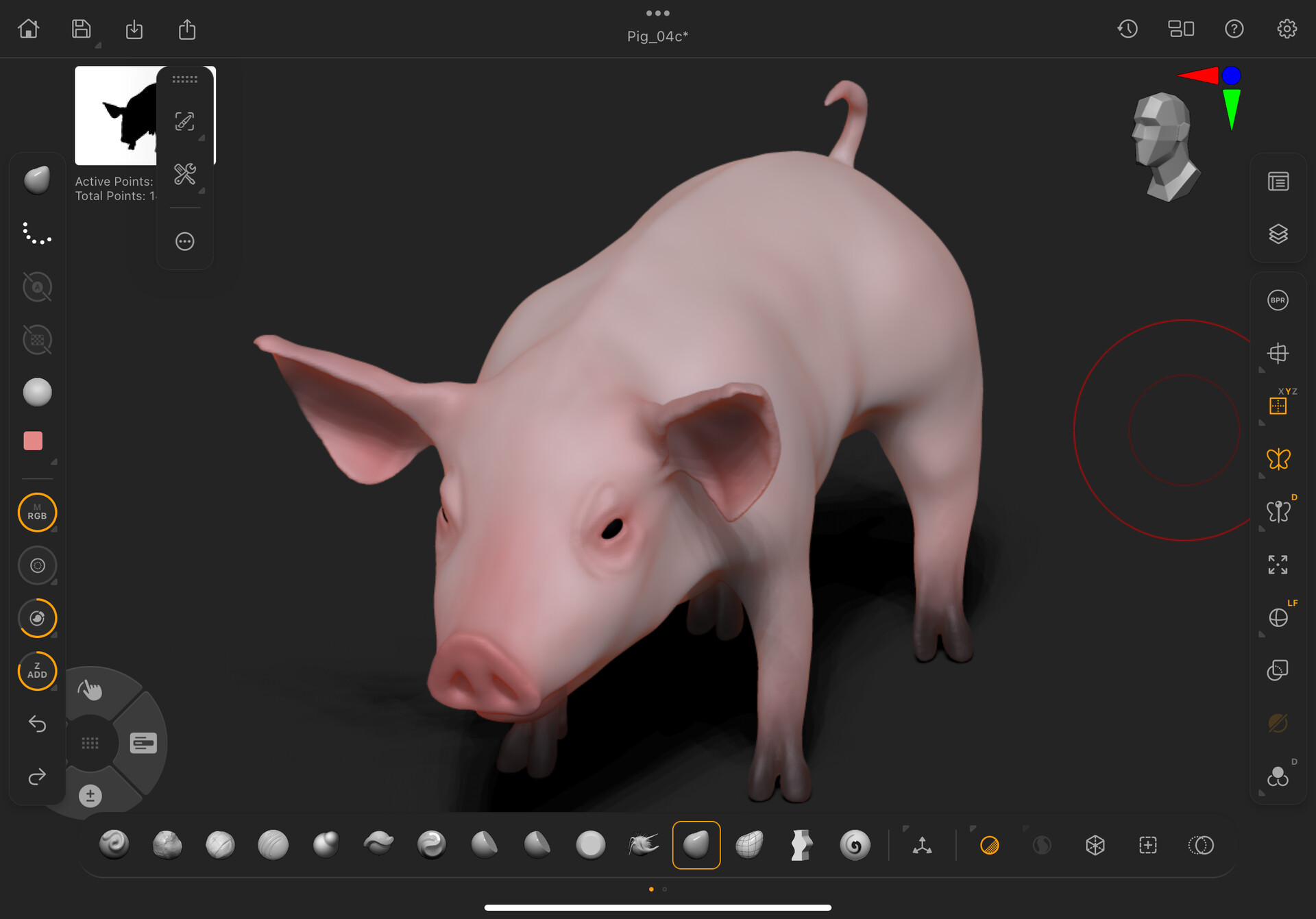Frame the model using the expand arrows icon
Image resolution: width=1316 pixels, height=919 pixels.
point(1278,565)
